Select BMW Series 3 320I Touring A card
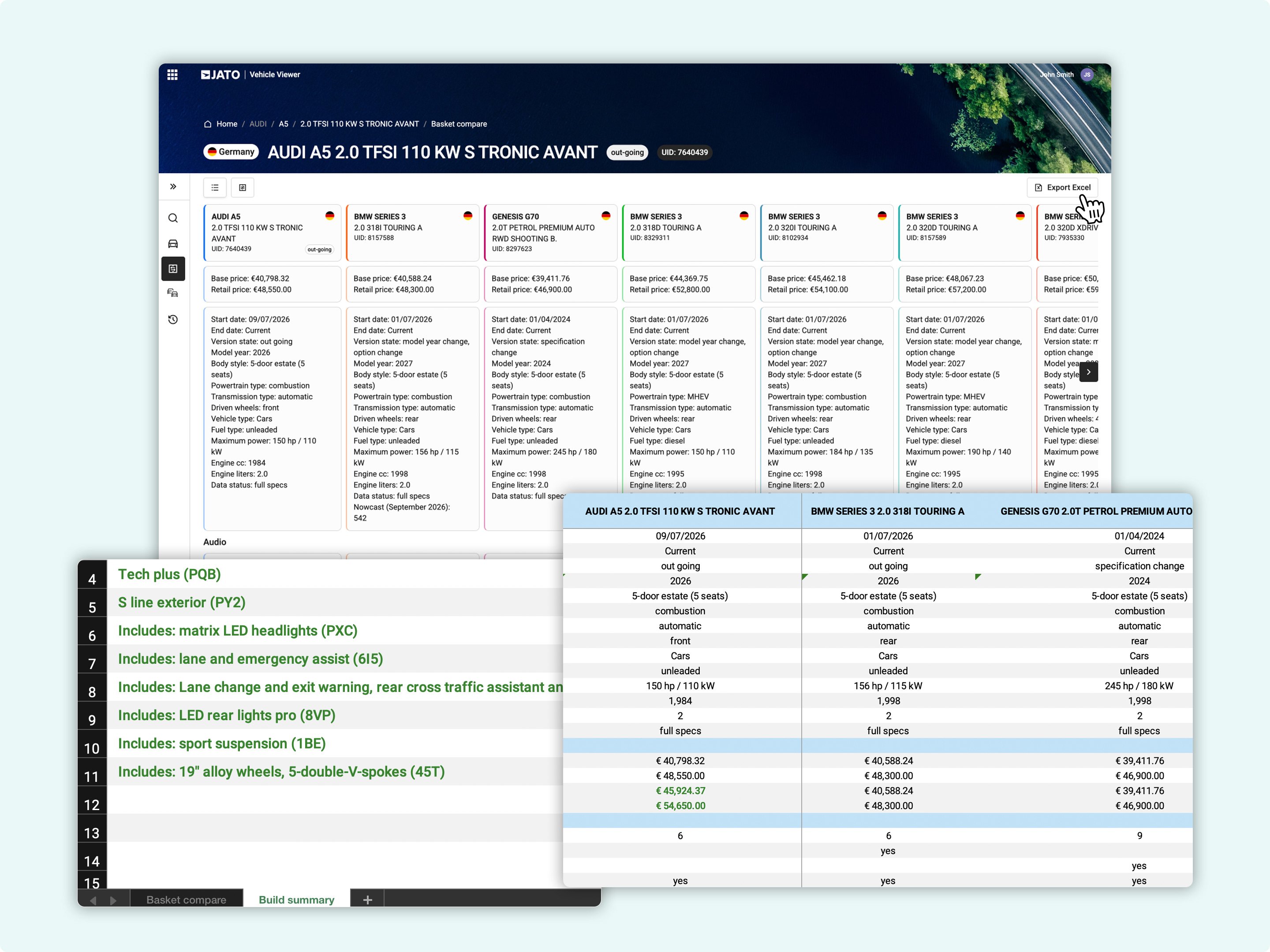 pos(827,233)
